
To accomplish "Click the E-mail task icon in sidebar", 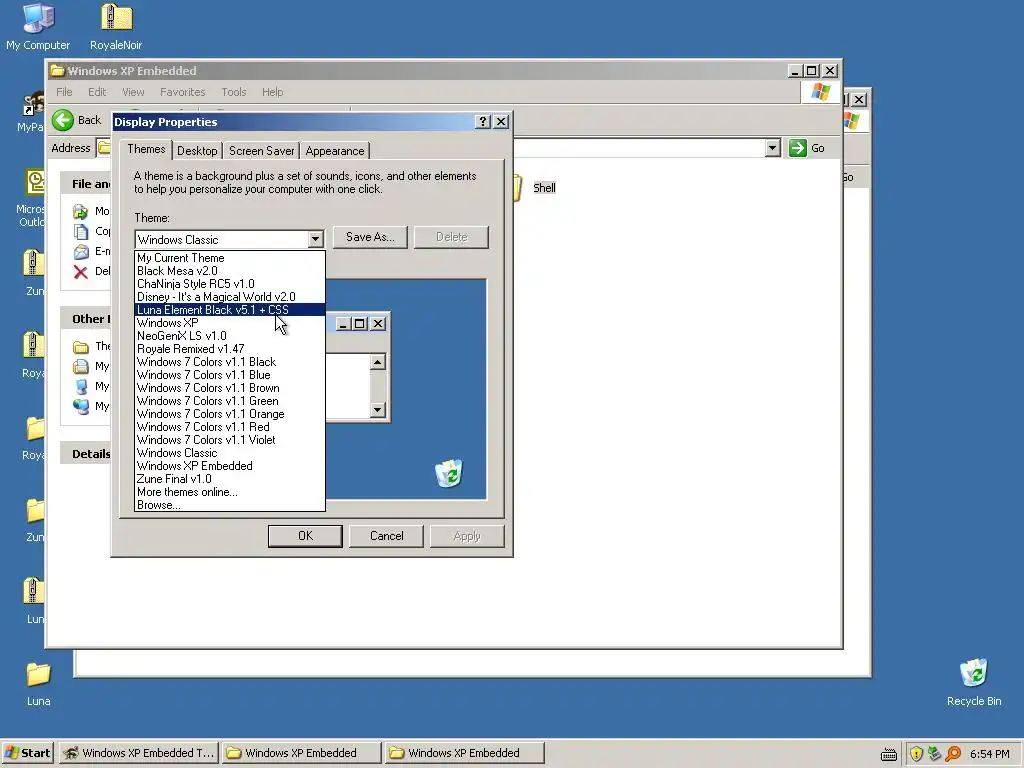I will tap(80, 251).
